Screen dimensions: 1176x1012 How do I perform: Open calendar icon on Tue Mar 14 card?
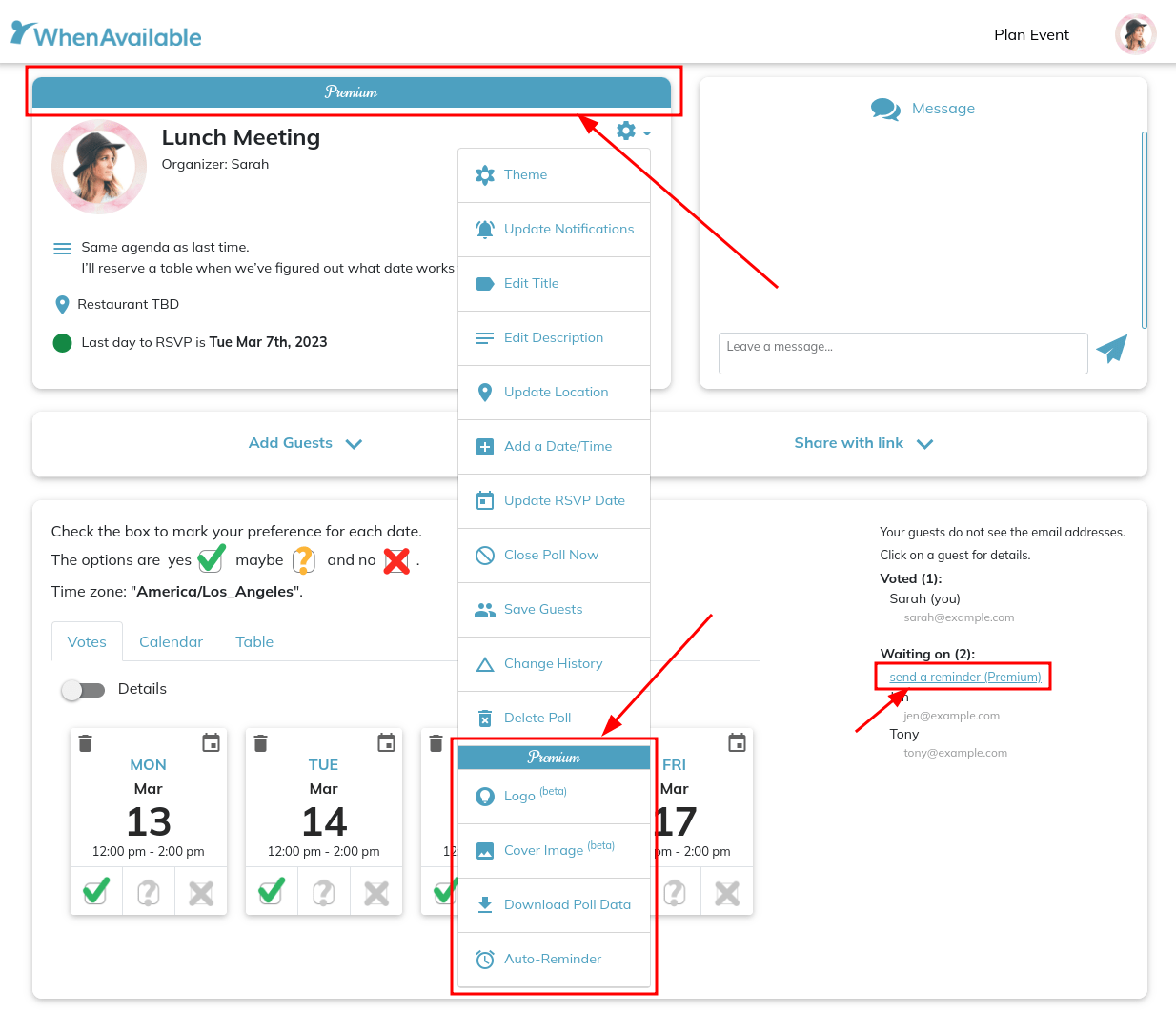[x=387, y=742]
